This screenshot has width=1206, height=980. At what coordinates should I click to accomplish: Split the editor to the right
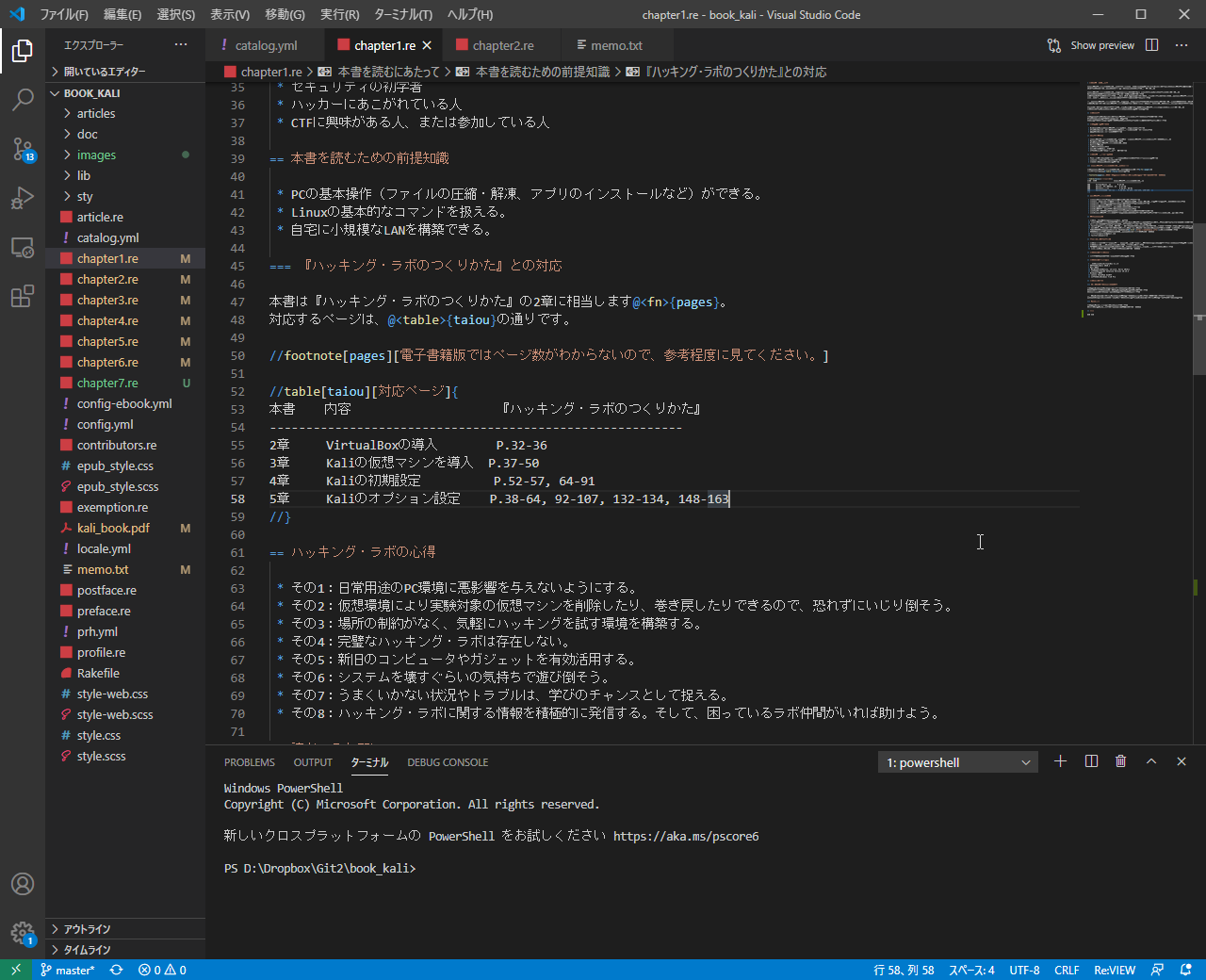(1151, 45)
